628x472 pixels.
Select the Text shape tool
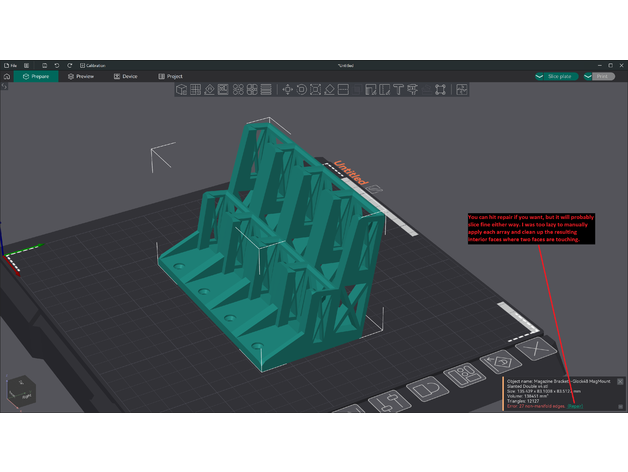[398, 90]
